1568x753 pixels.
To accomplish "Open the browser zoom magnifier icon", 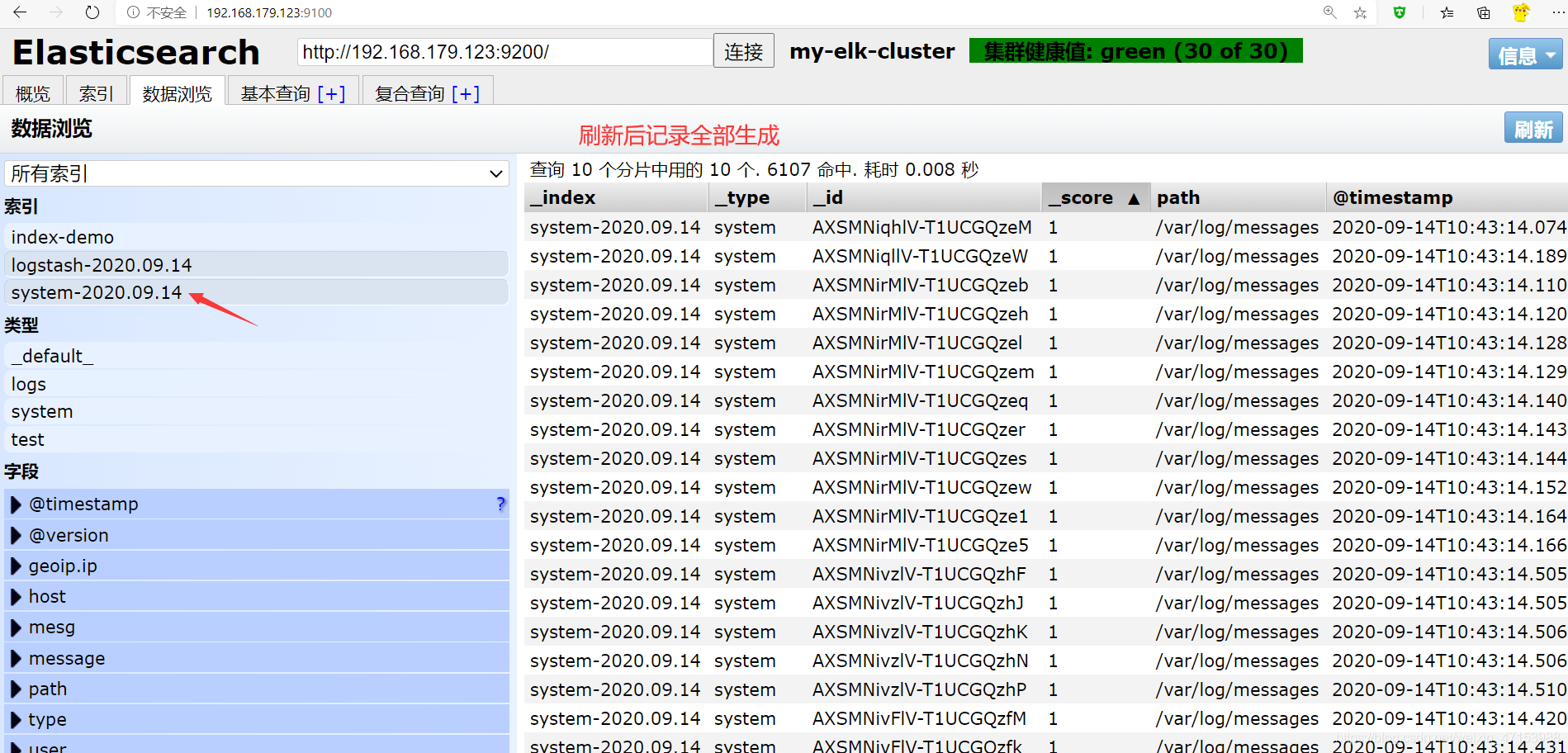I will [1329, 12].
